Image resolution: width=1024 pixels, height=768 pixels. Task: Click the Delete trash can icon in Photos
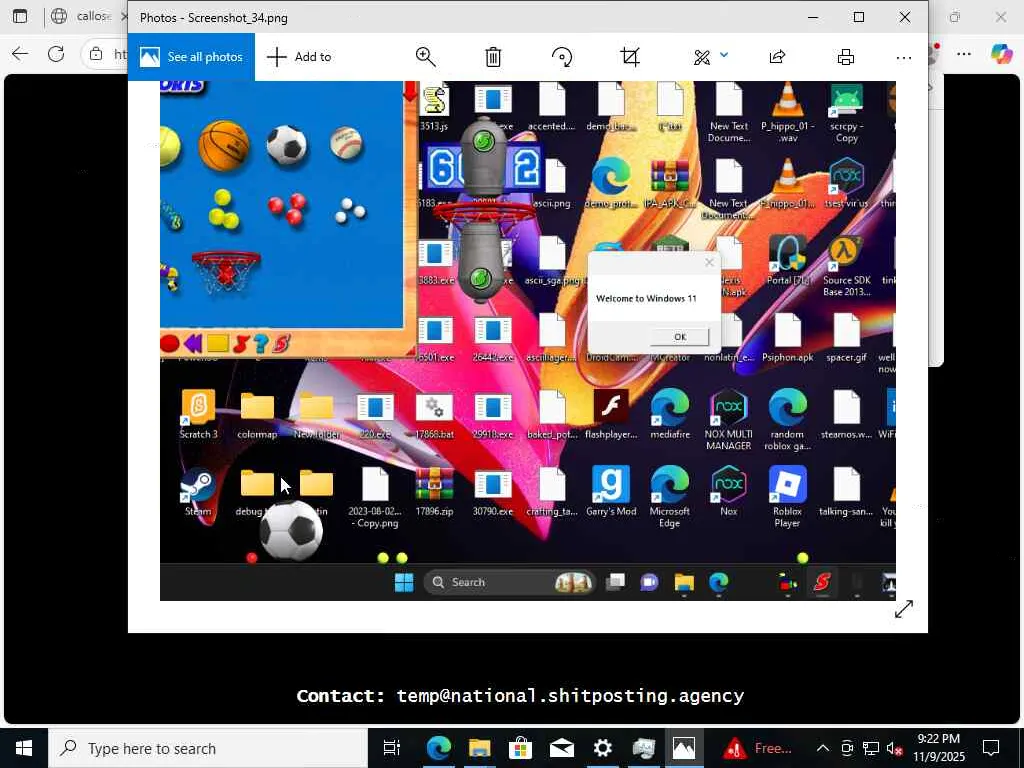click(x=493, y=57)
